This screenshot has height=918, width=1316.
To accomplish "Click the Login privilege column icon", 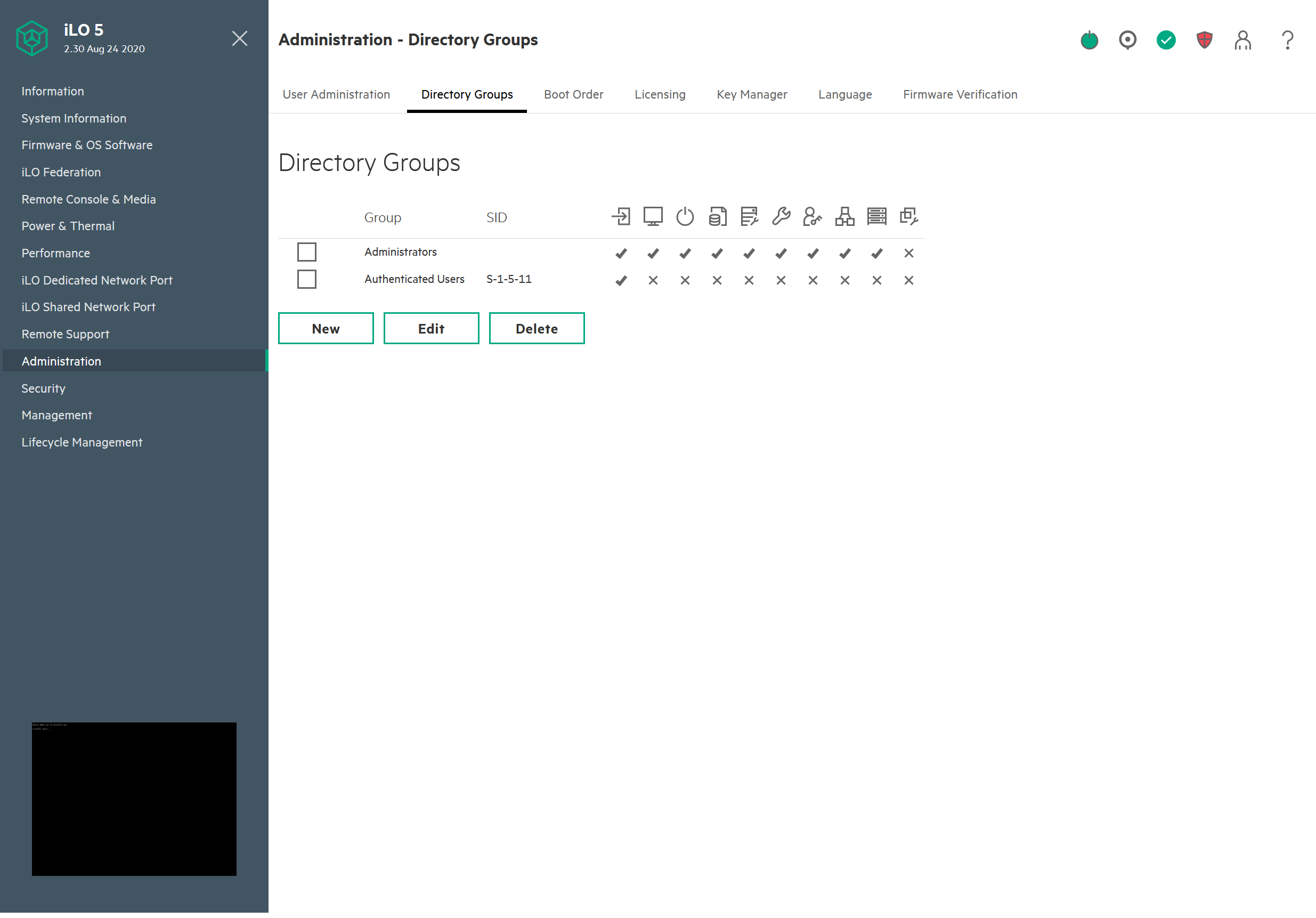I will [621, 217].
